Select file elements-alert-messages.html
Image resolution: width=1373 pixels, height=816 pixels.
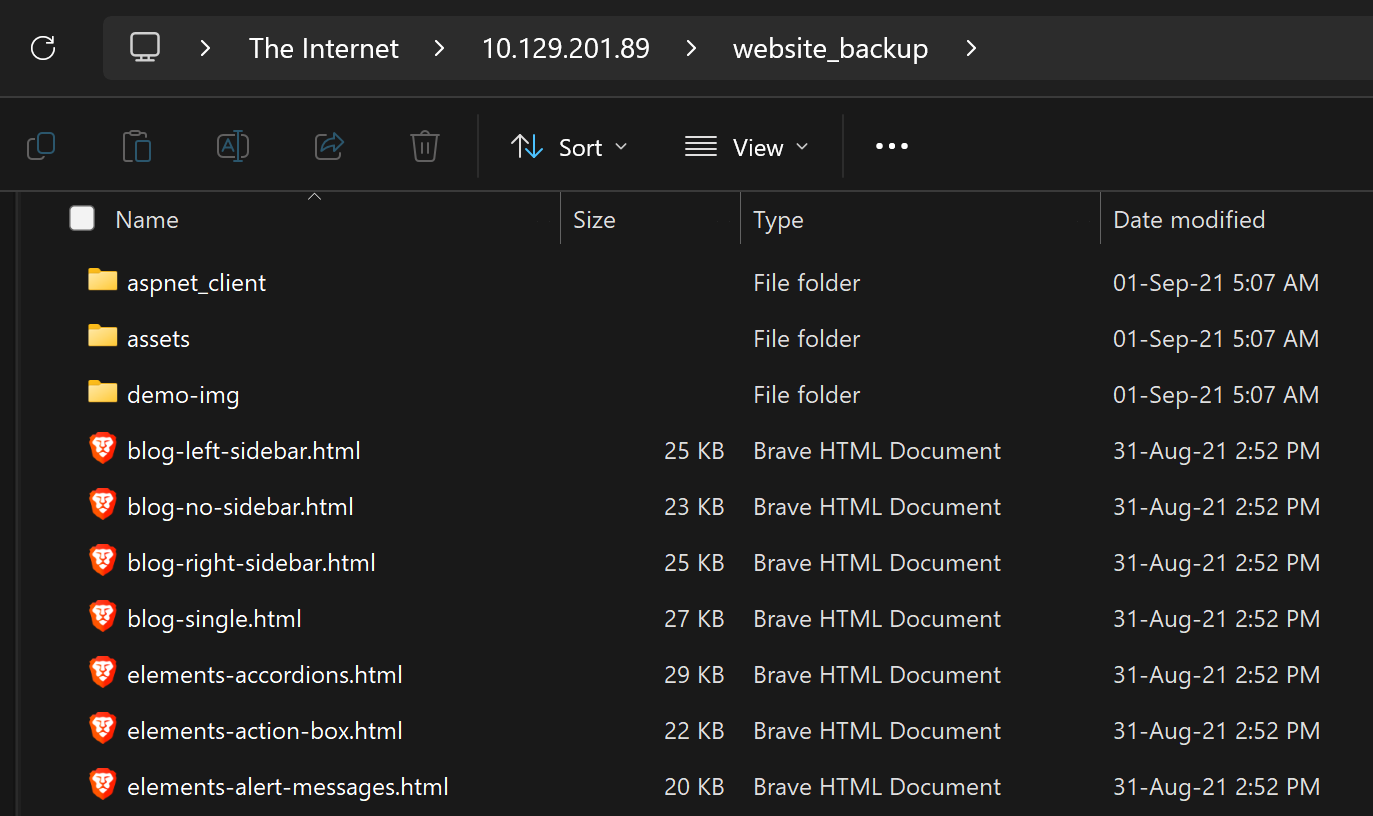pyautogui.click(x=288, y=787)
